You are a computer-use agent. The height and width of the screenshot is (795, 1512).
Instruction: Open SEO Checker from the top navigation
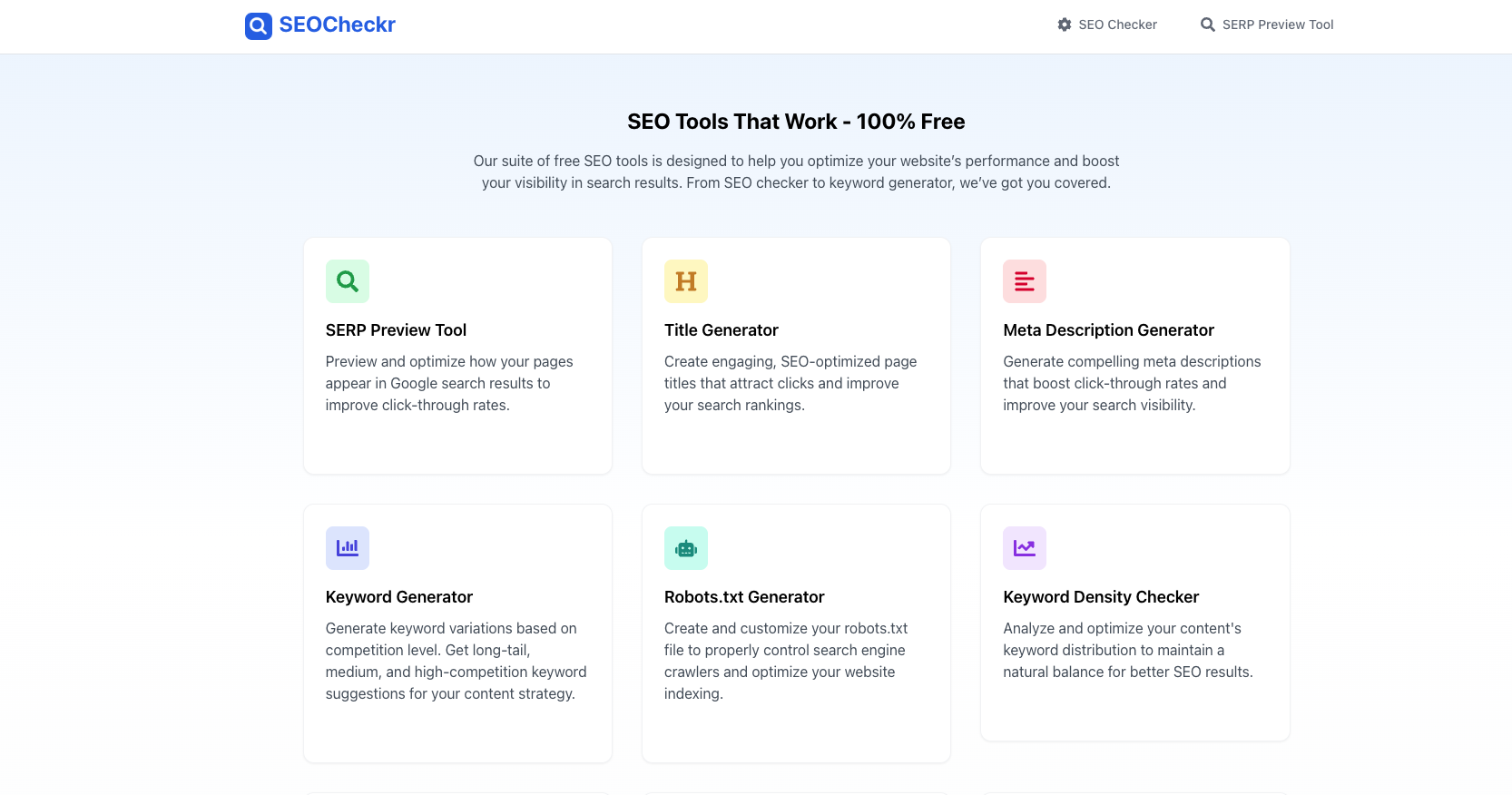coord(1117,25)
